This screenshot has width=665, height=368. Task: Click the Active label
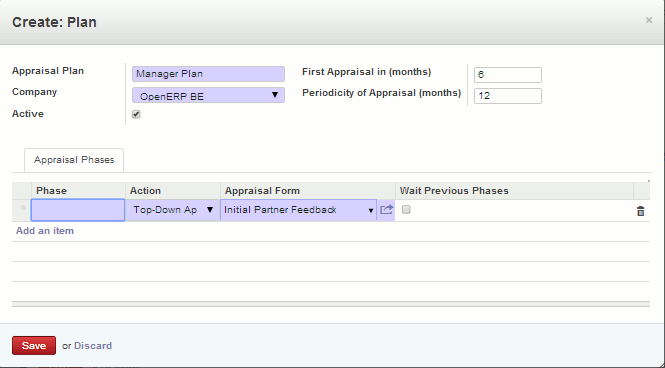pyautogui.click(x=28, y=114)
